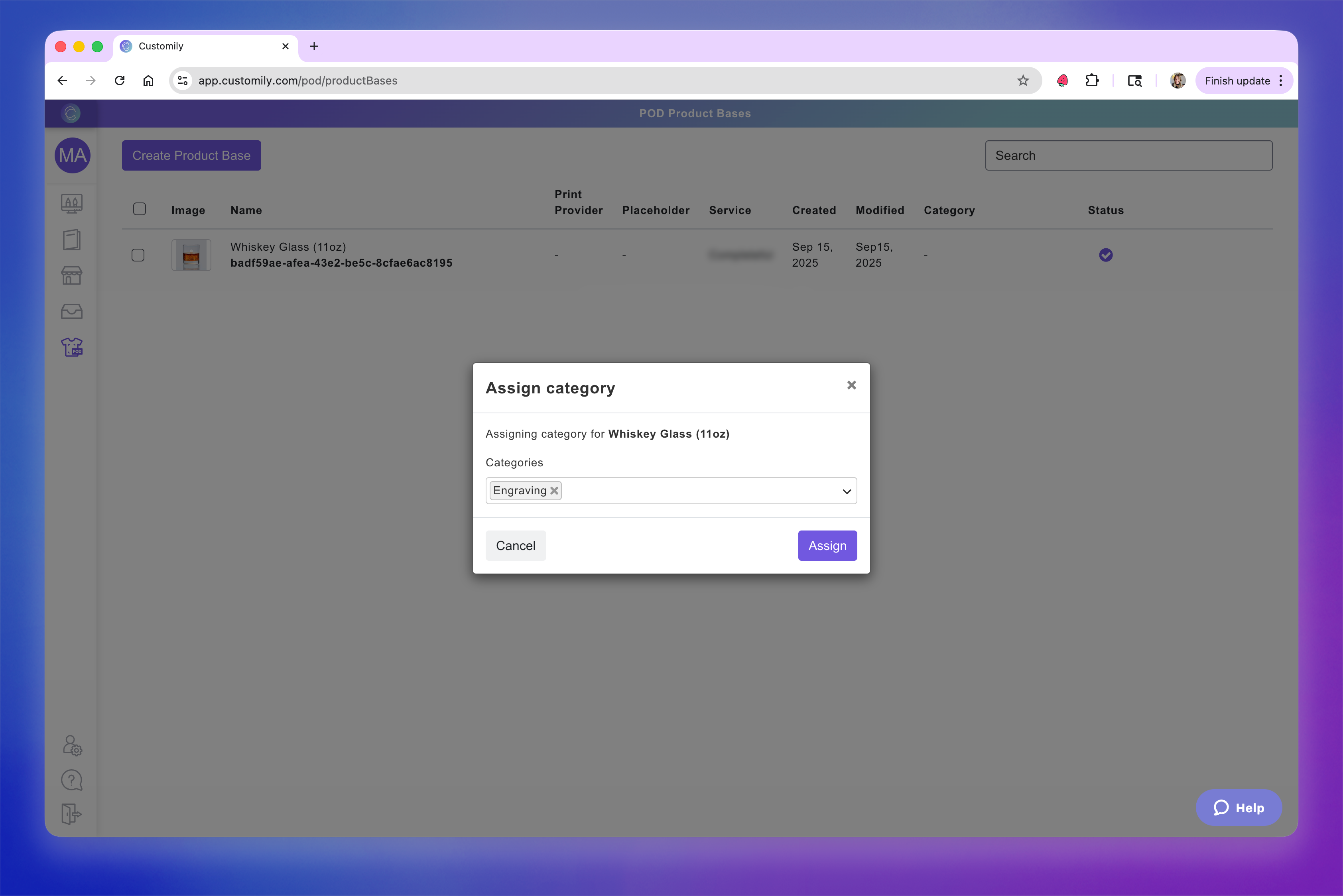
Task: Click the book library sidebar icon
Action: coord(71,240)
